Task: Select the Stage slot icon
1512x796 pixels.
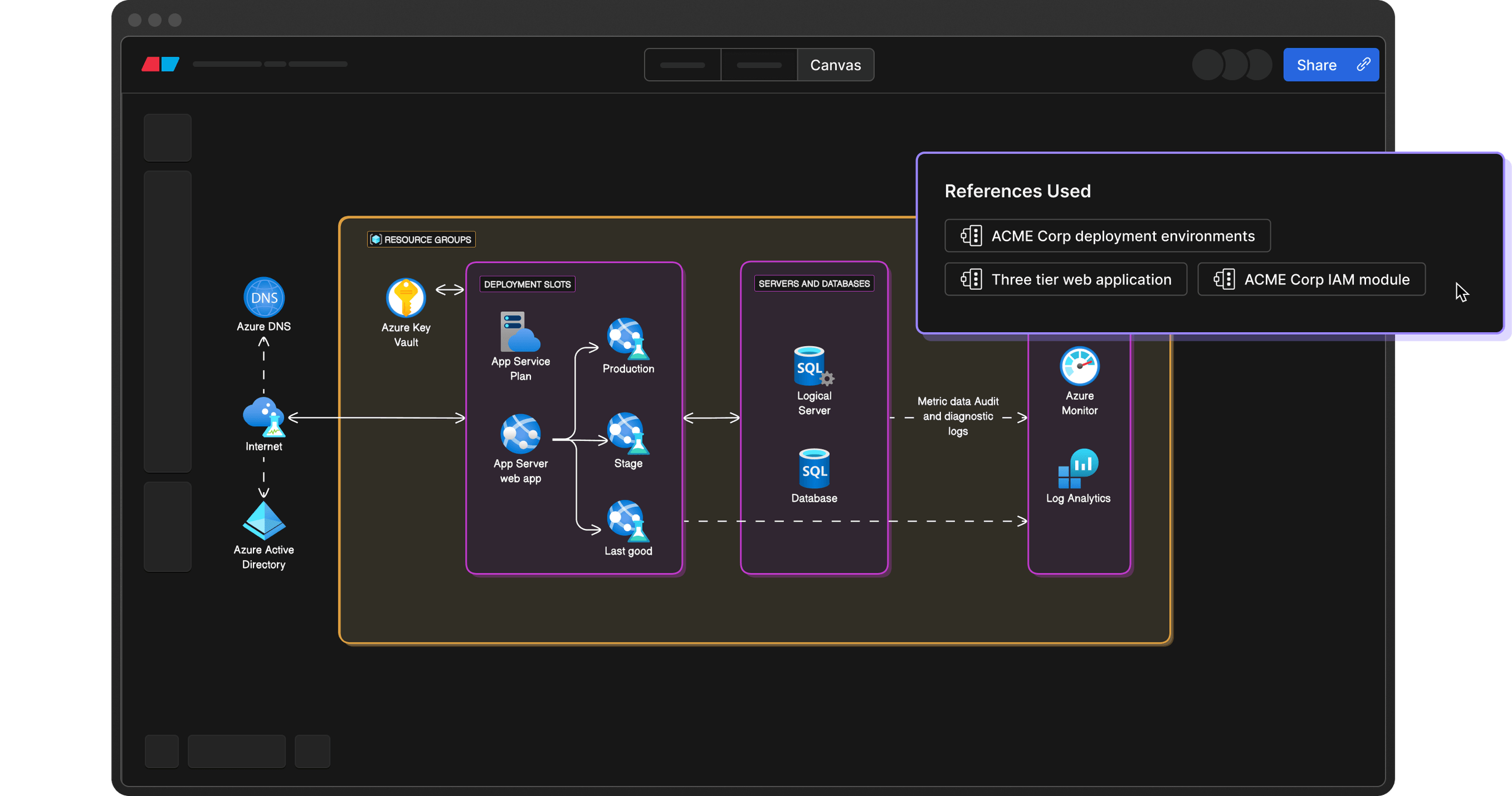Action: click(628, 433)
